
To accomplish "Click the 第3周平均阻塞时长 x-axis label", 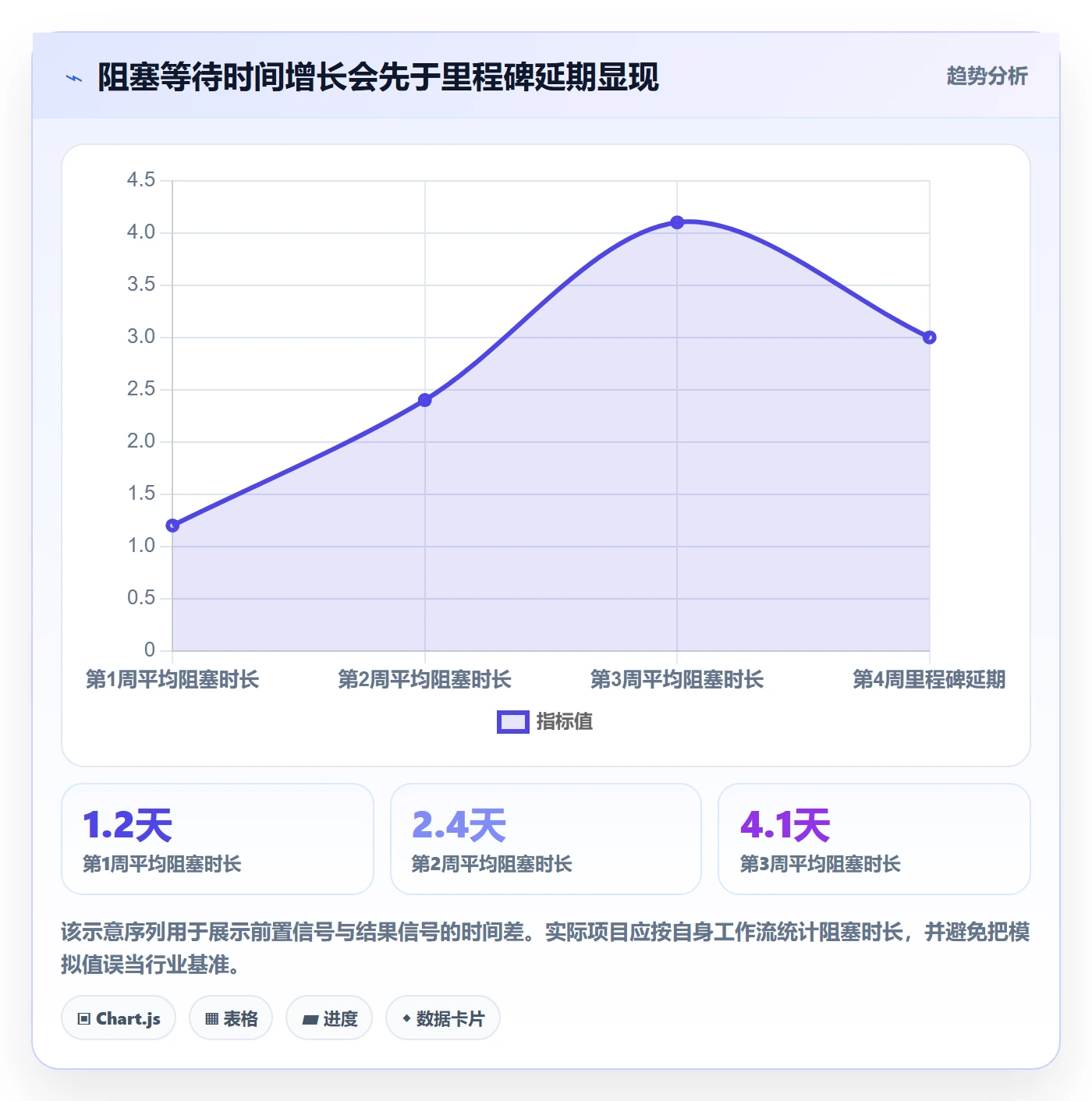I will [x=677, y=679].
